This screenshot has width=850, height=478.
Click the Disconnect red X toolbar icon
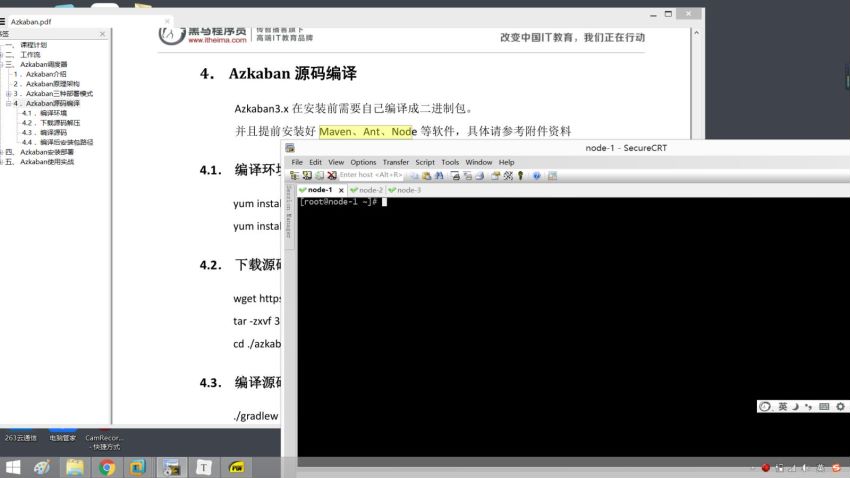pyautogui.click(x=332, y=175)
